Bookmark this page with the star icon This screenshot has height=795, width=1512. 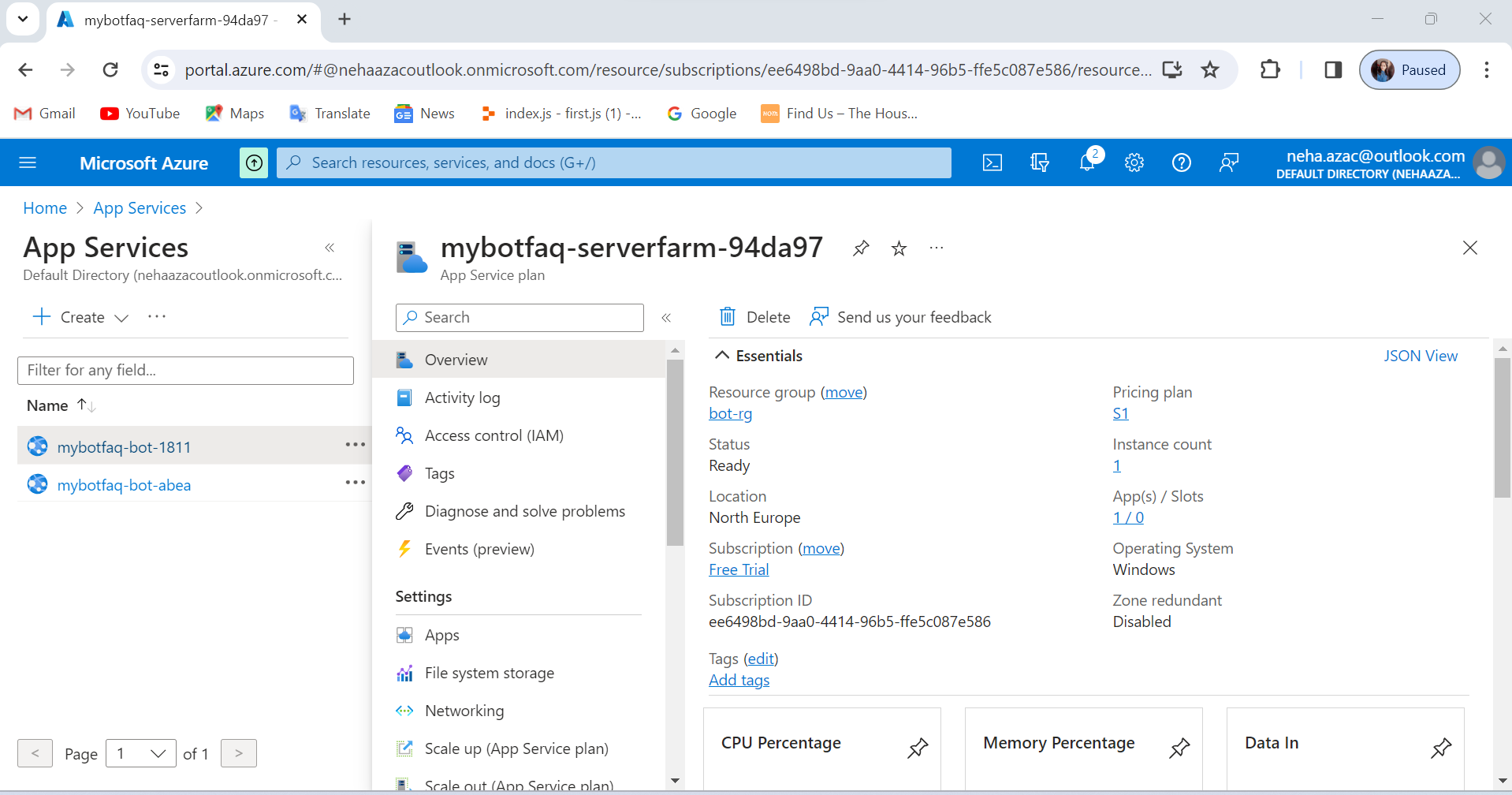tap(1210, 69)
